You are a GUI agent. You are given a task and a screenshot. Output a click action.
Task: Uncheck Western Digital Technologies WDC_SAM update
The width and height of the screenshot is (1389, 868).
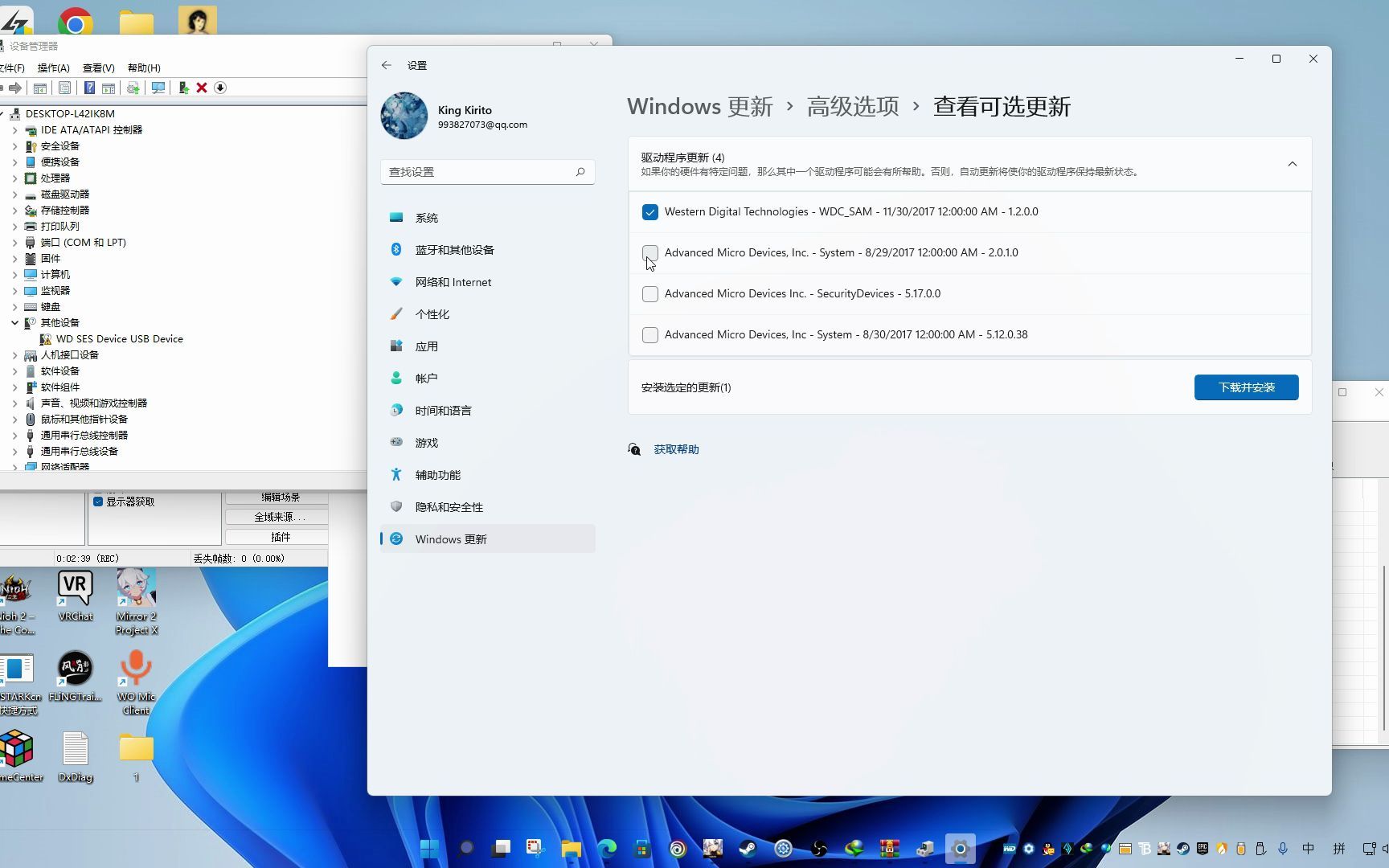tap(650, 212)
